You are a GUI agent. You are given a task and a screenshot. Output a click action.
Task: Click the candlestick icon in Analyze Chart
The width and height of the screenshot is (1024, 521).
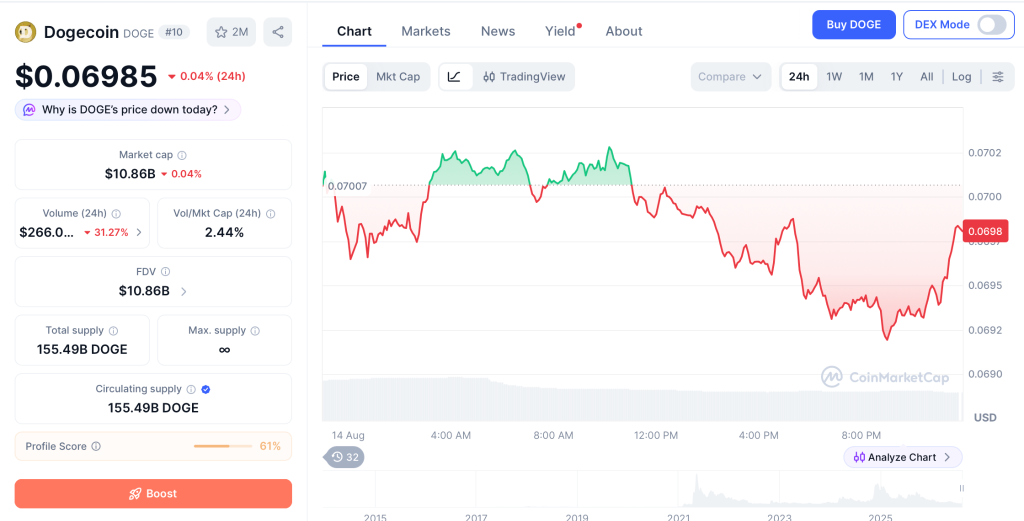[859, 458]
